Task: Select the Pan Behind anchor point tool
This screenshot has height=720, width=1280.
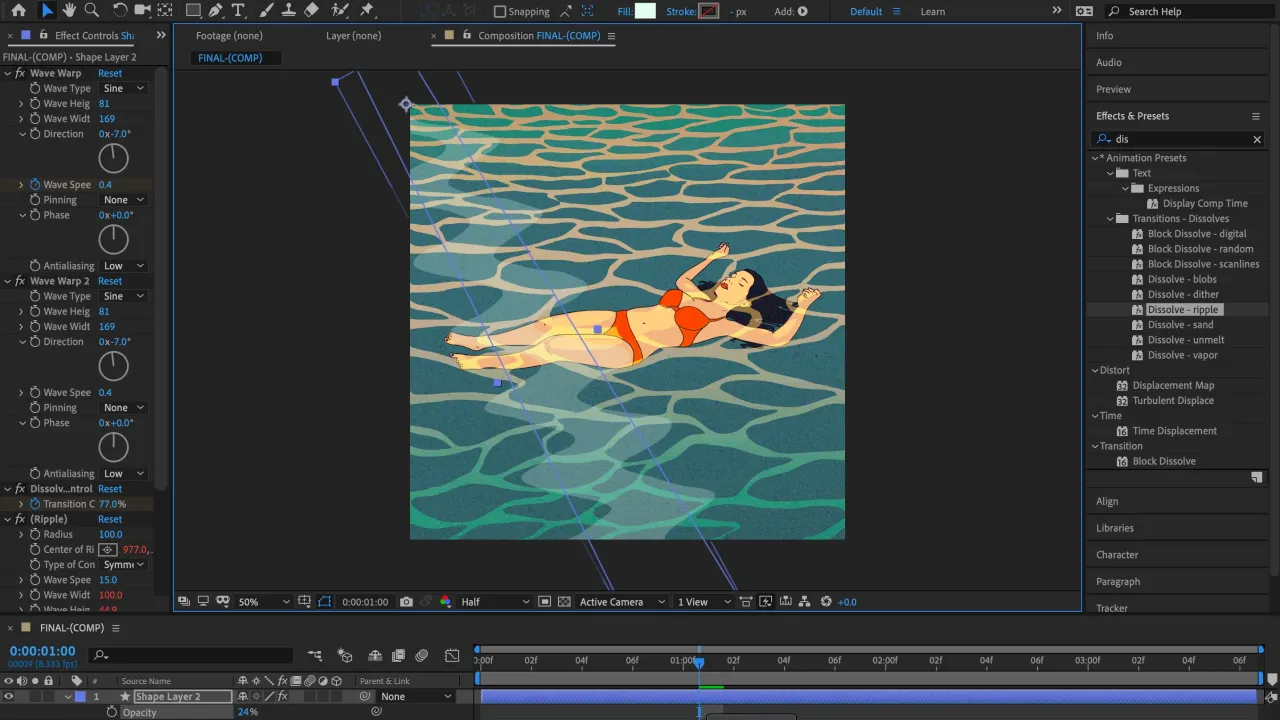Action: click(x=164, y=11)
